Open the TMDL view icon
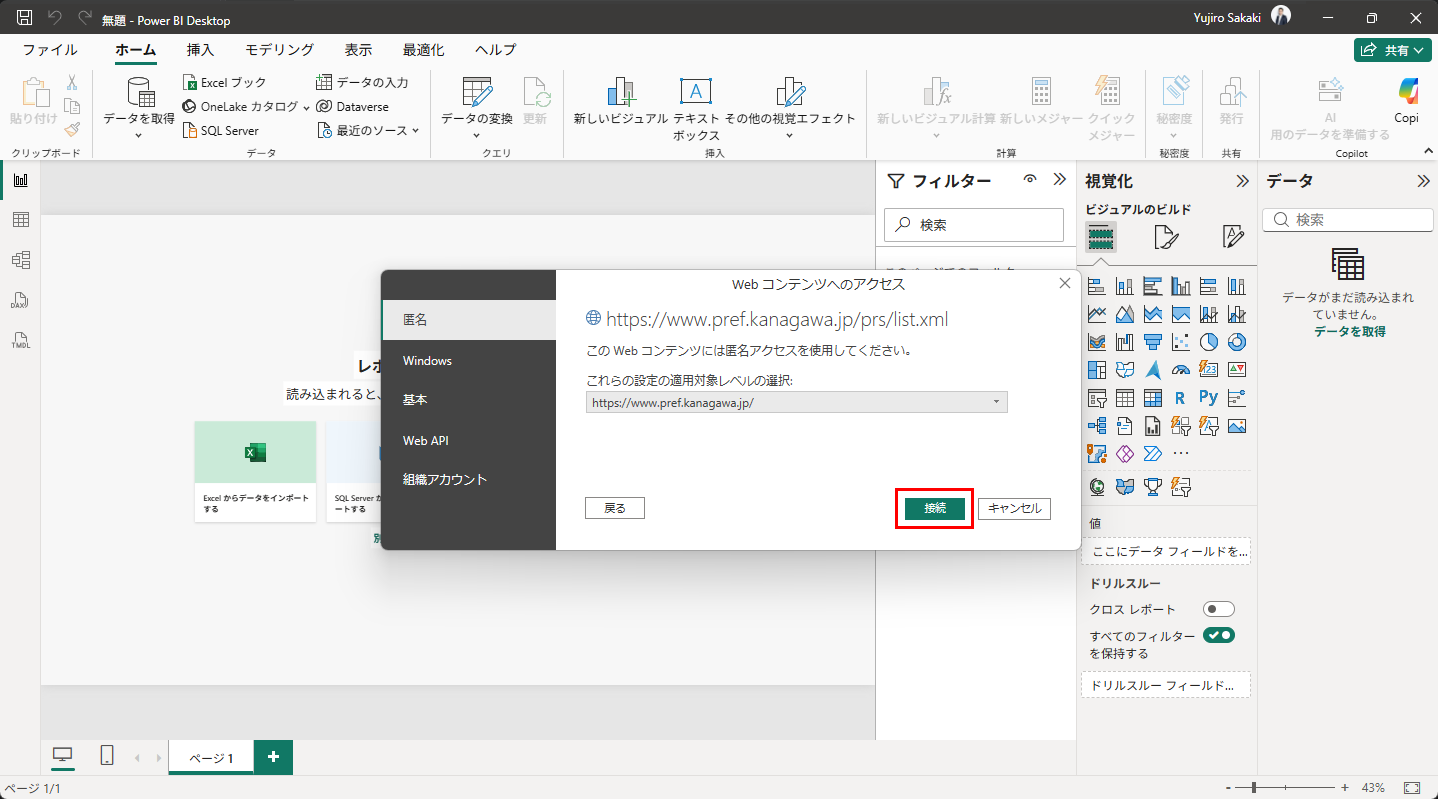This screenshot has height=799, width=1438. [x=20, y=340]
